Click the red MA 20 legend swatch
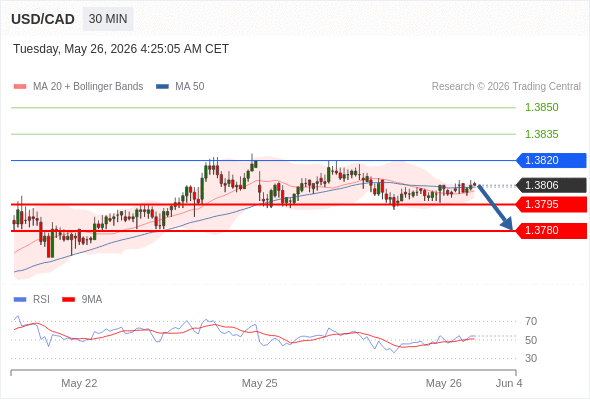 (x=20, y=87)
